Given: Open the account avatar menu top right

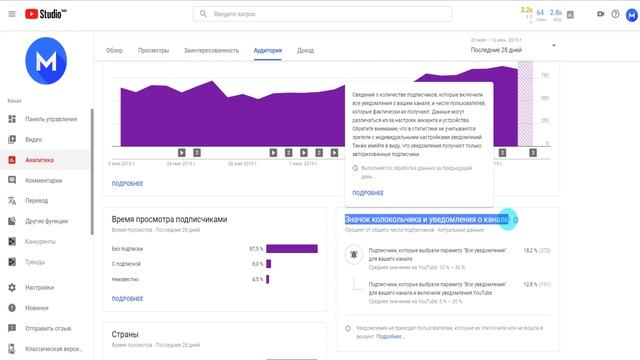Looking at the screenshot, I should [x=632, y=15].
